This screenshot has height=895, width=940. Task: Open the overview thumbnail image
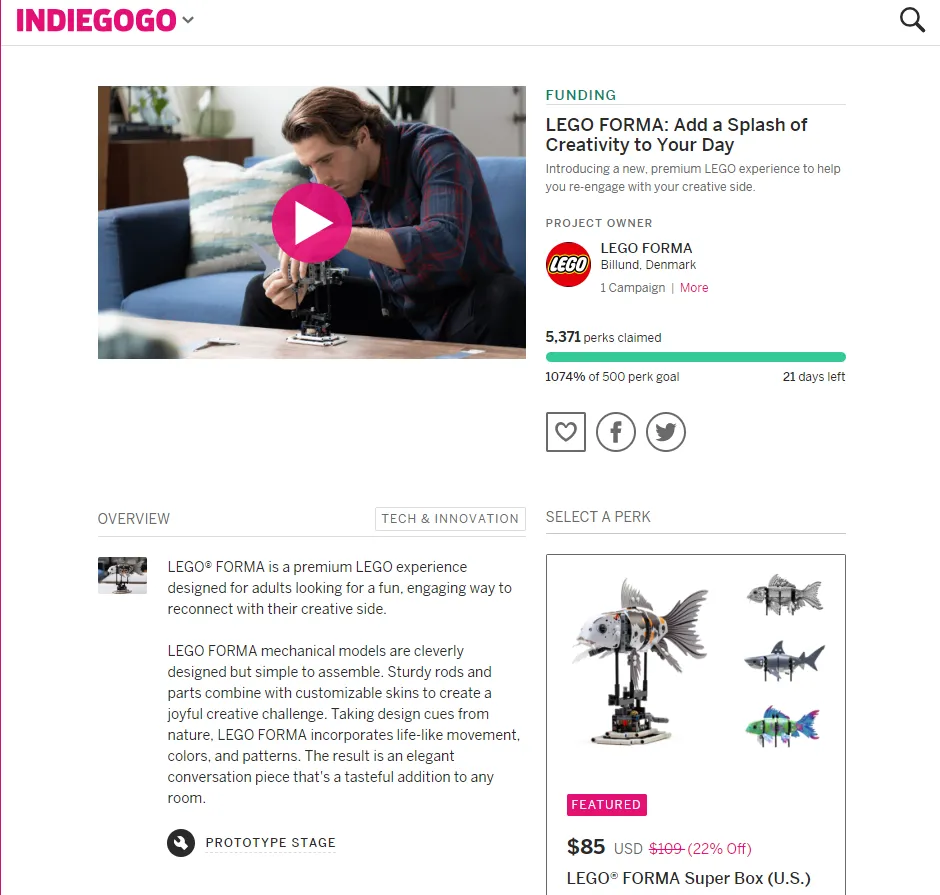[x=122, y=575]
